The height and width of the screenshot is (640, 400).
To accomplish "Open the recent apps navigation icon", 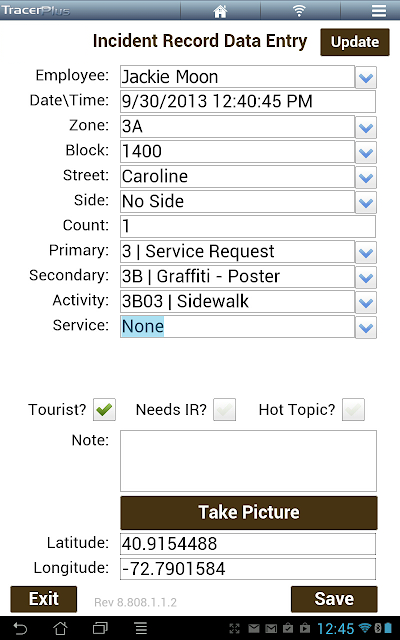I will point(100,628).
